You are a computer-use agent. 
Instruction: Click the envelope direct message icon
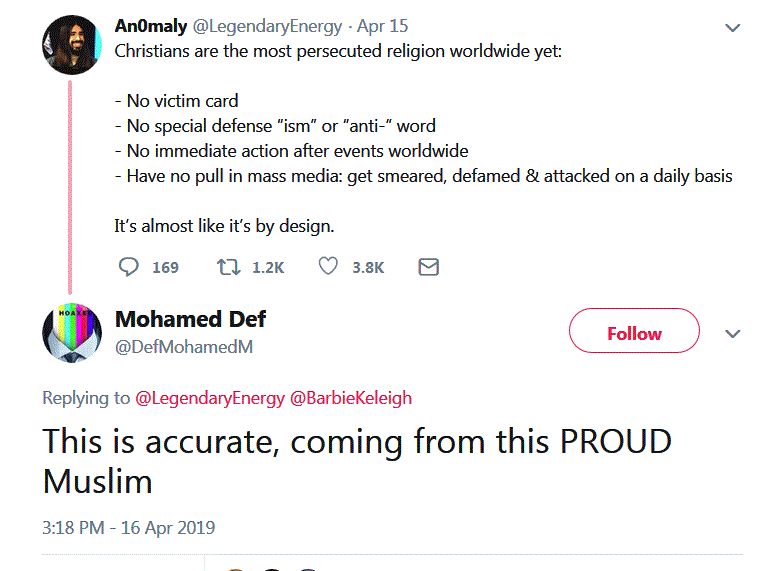[x=428, y=267]
